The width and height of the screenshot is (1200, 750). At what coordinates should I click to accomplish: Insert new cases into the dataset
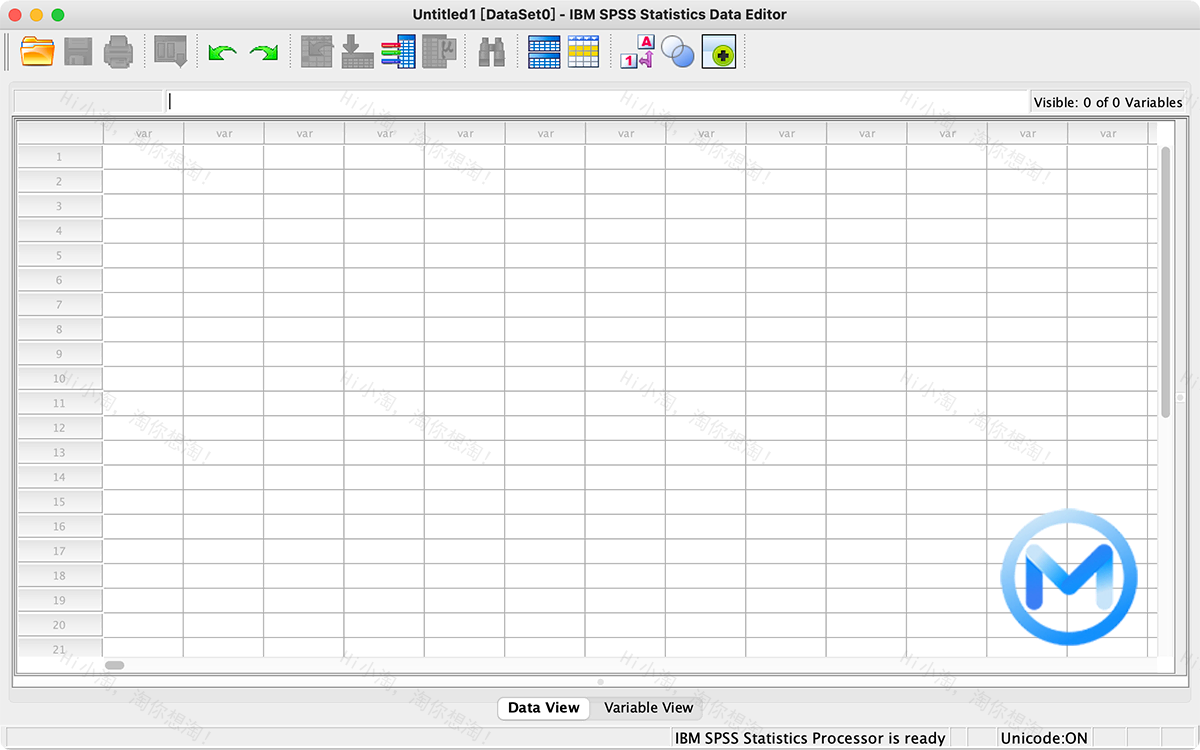click(x=543, y=52)
